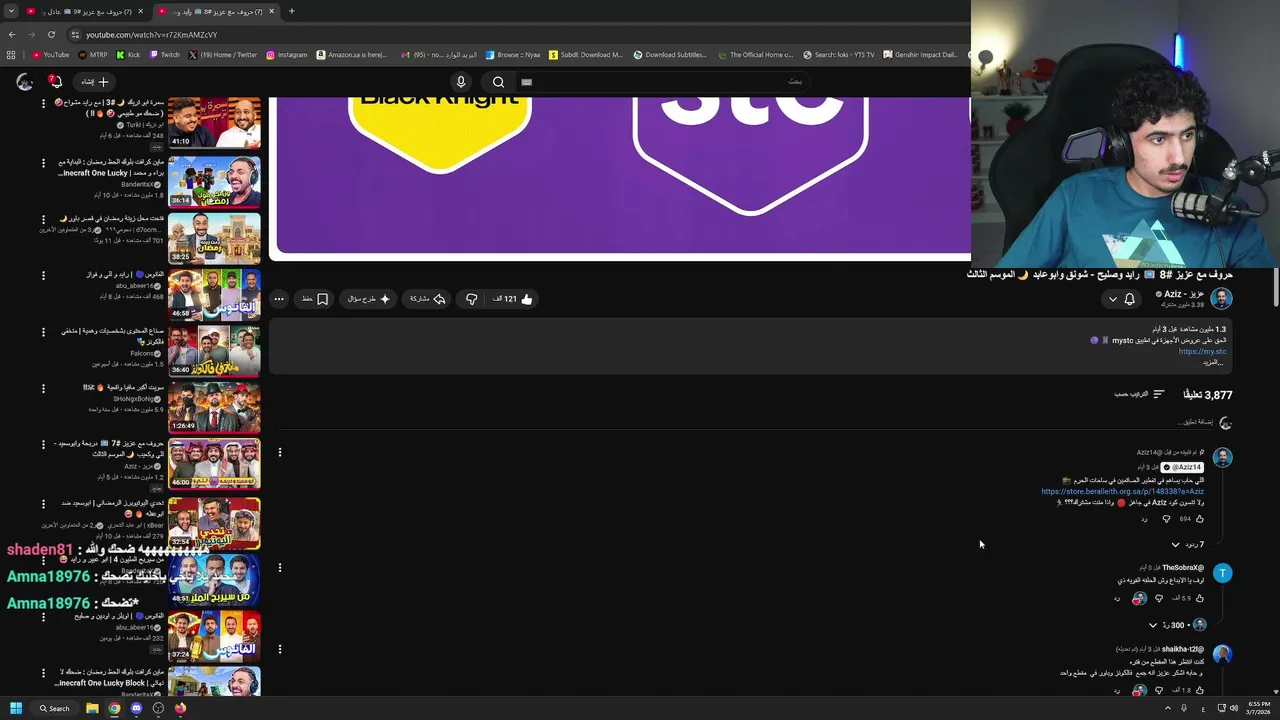Image resolution: width=1280 pixels, height=720 pixels.
Task: Like the pinned Aziz14 comment with 694 likes
Action: pos(1199,519)
